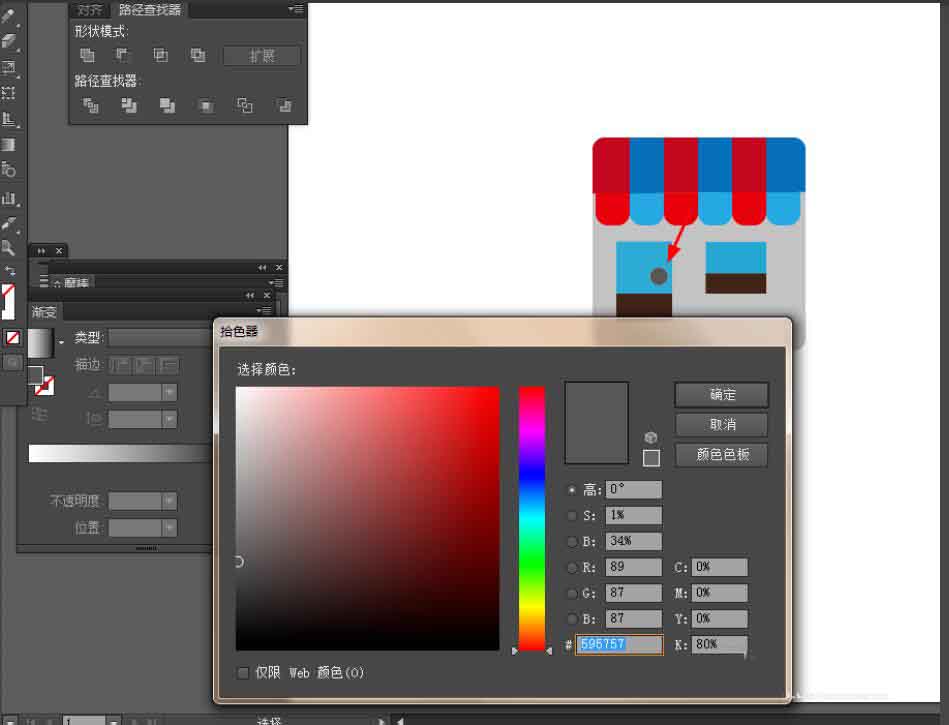Image resolution: width=949 pixels, height=725 pixels.
Task: Click inside the red saturation color field
Action: [x=367, y=519]
